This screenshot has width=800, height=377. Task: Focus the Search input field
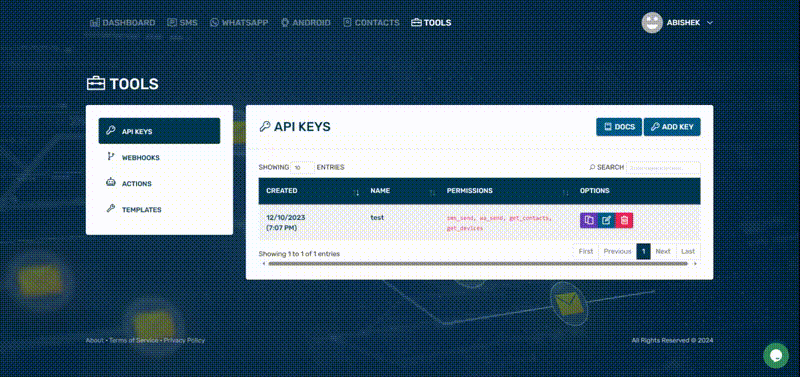pos(663,167)
